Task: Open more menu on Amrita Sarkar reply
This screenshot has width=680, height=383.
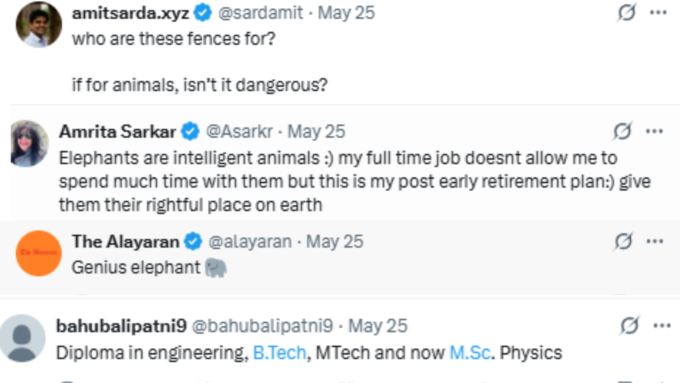Action: tap(654, 131)
